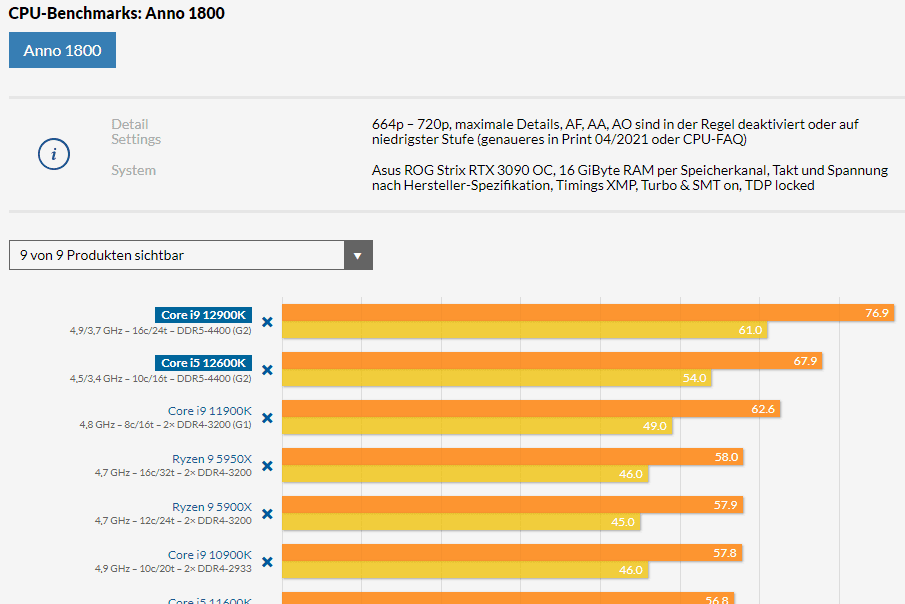The width and height of the screenshot is (905, 604).
Task: Toggle highlight on Core i5 12600K label
Action: coord(203,362)
